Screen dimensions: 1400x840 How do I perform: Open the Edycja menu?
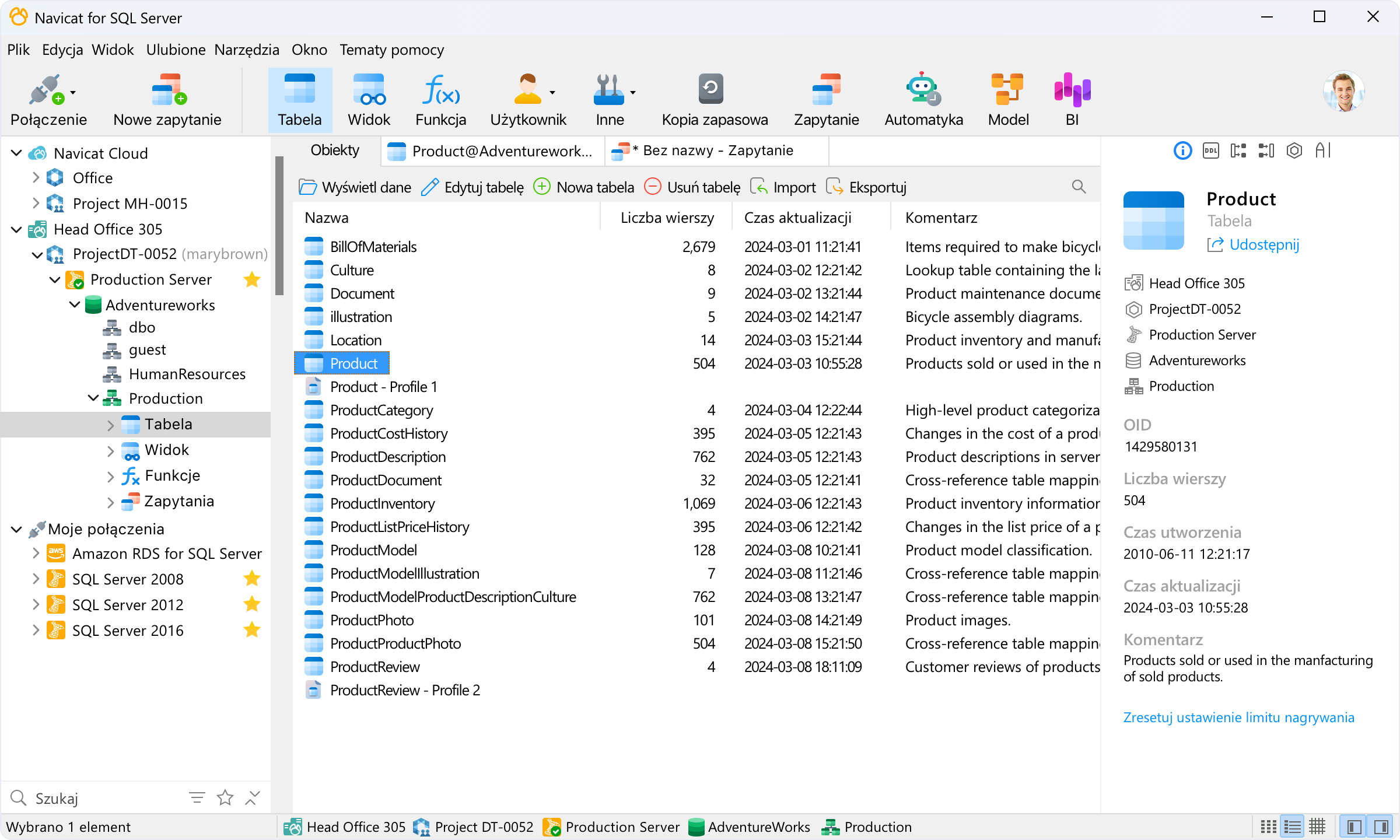pyautogui.click(x=62, y=50)
